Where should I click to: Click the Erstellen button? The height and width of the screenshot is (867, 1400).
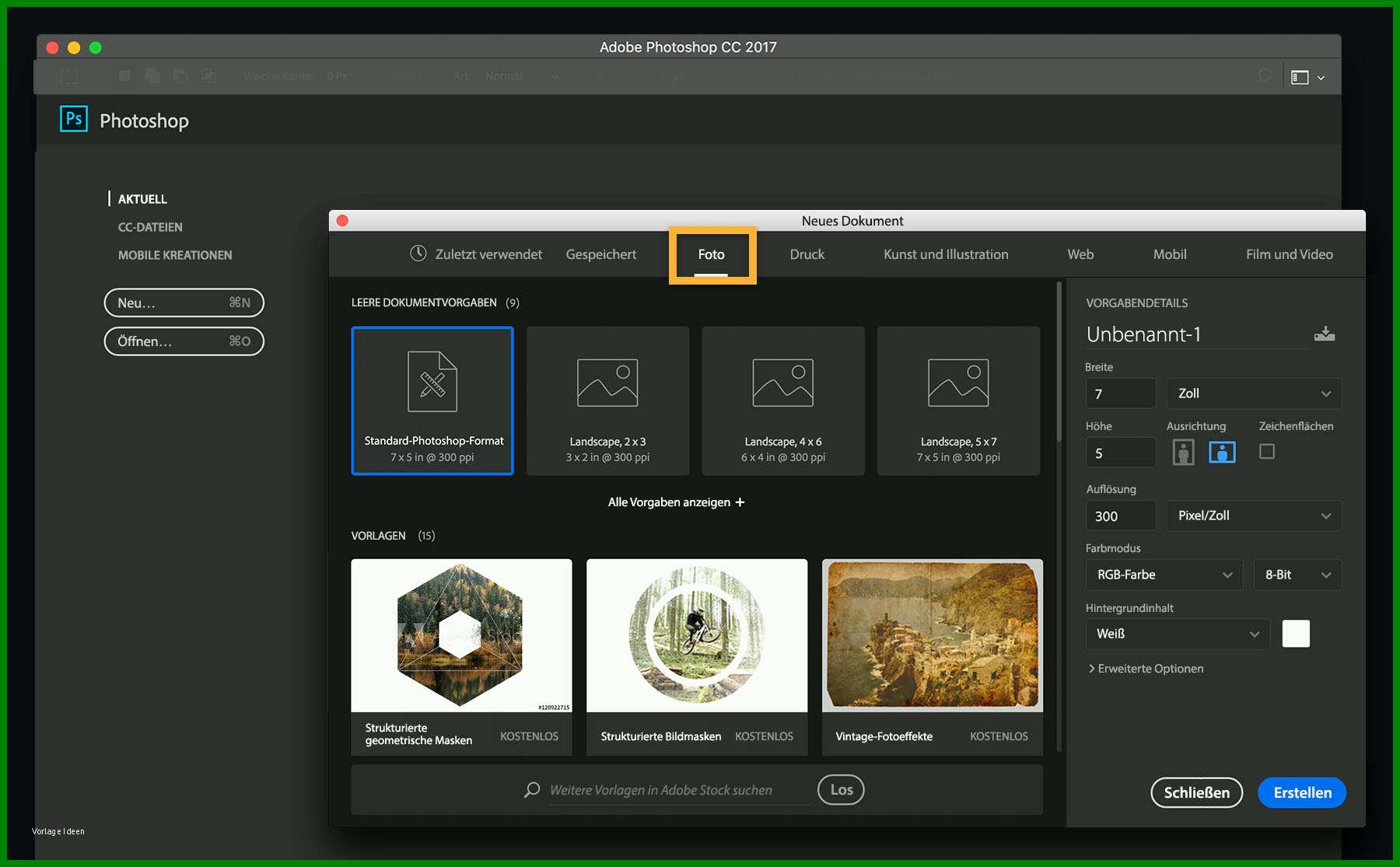[x=1302, y=792]
